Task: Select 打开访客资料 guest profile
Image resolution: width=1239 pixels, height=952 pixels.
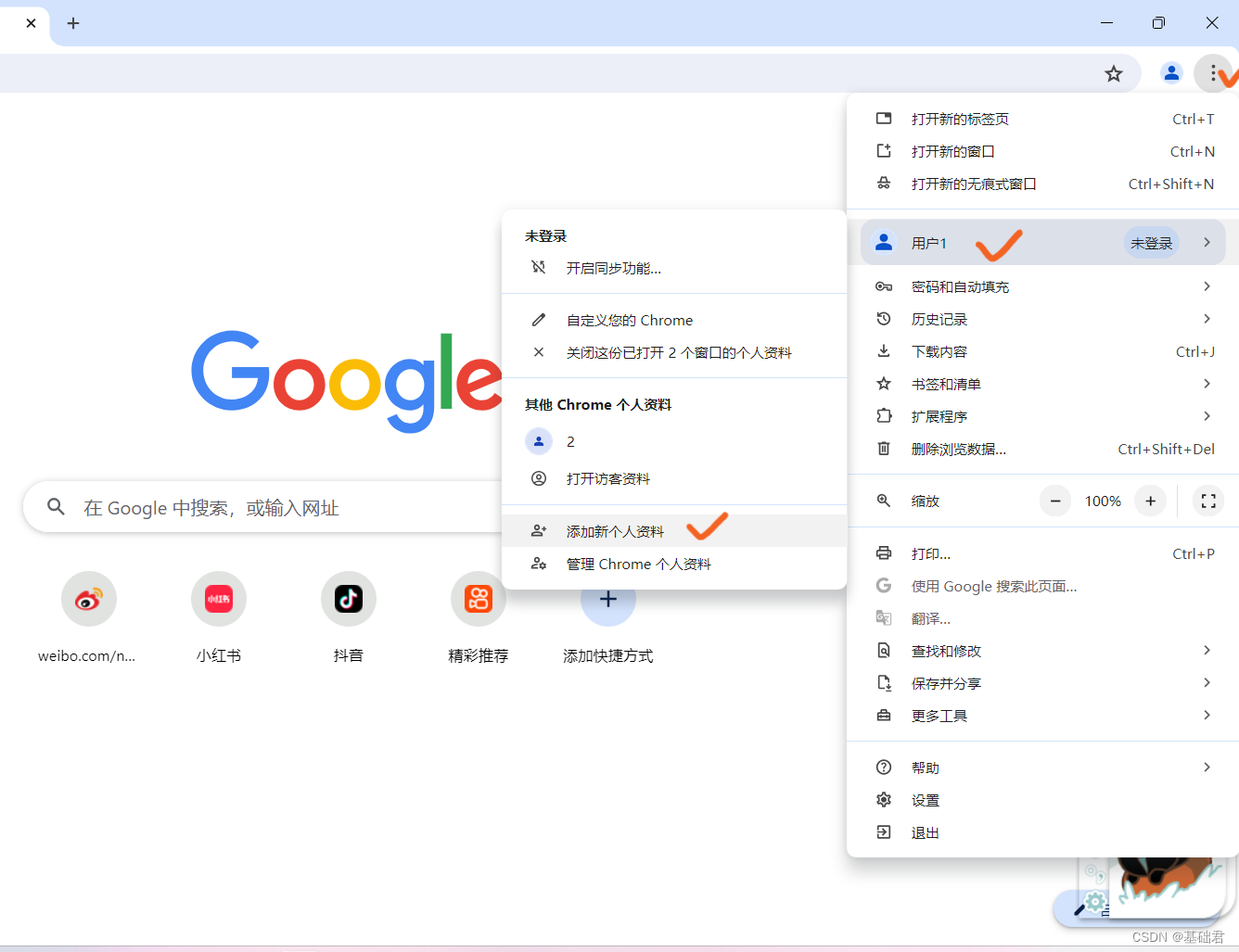Action: [674, 478]
